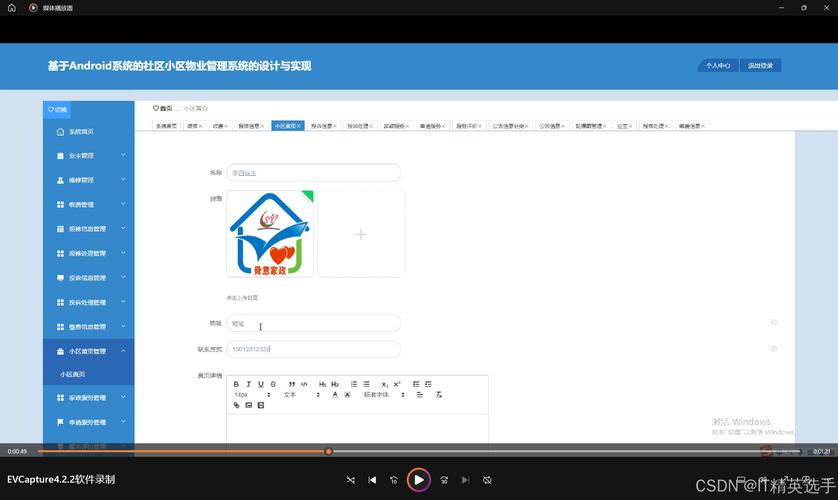The image size is (838, 500).
Task: Open the 文本 text style dropdown
Action: 301,395
